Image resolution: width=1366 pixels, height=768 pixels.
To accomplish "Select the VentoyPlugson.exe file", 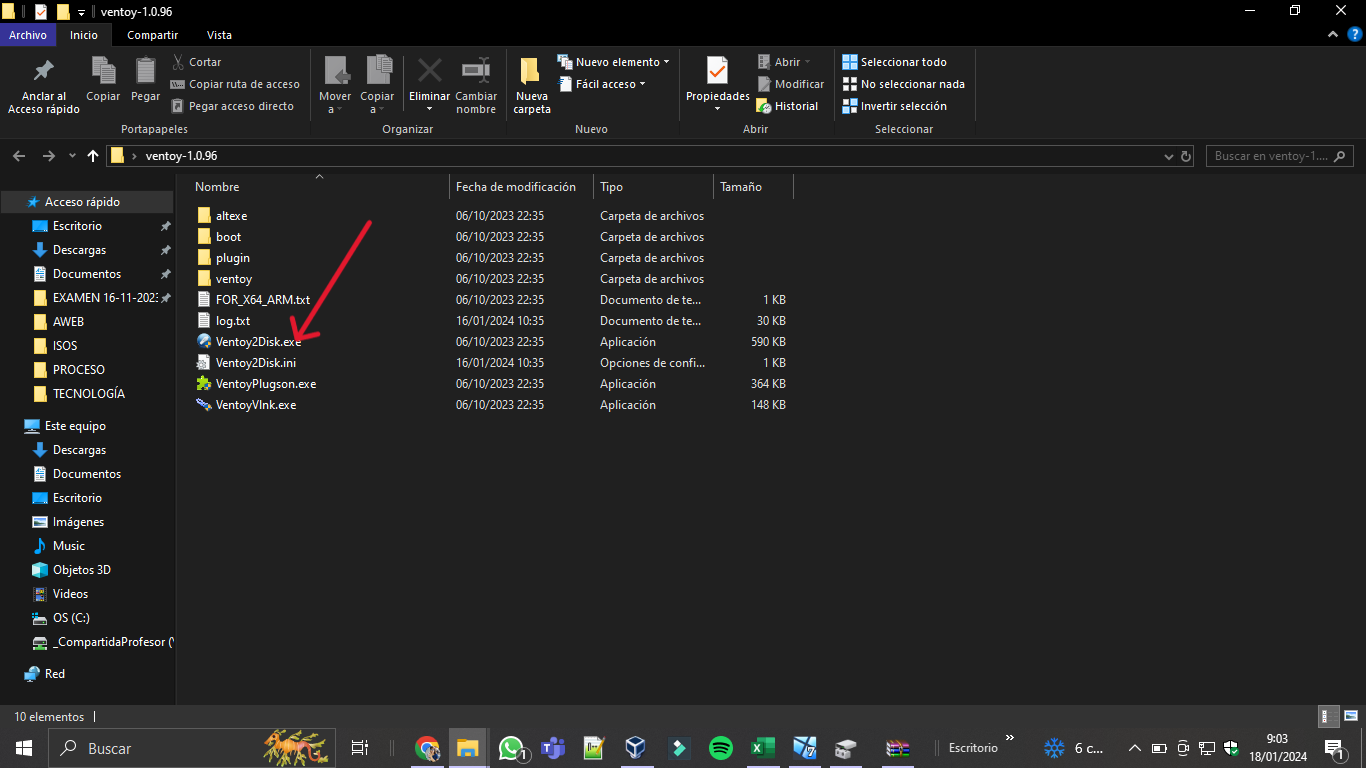I will (x=265, y=384).
